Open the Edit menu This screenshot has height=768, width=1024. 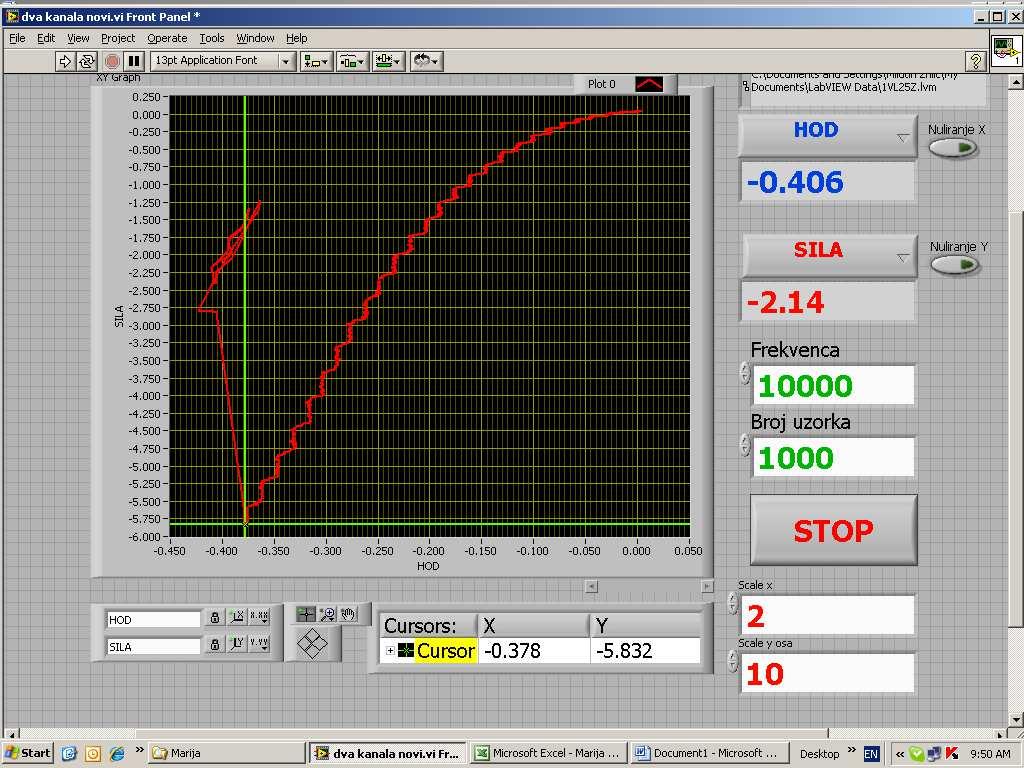(46, 38)
